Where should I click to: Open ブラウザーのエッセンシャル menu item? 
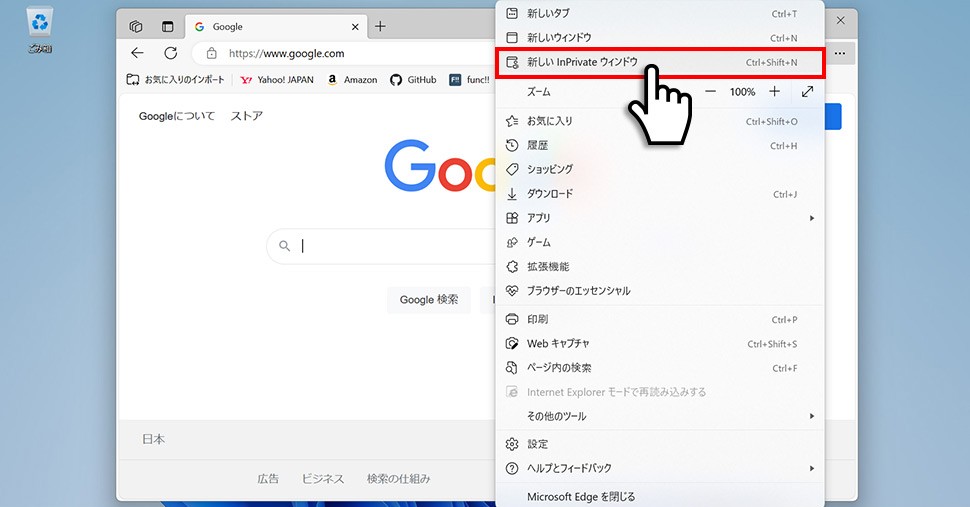660,291
